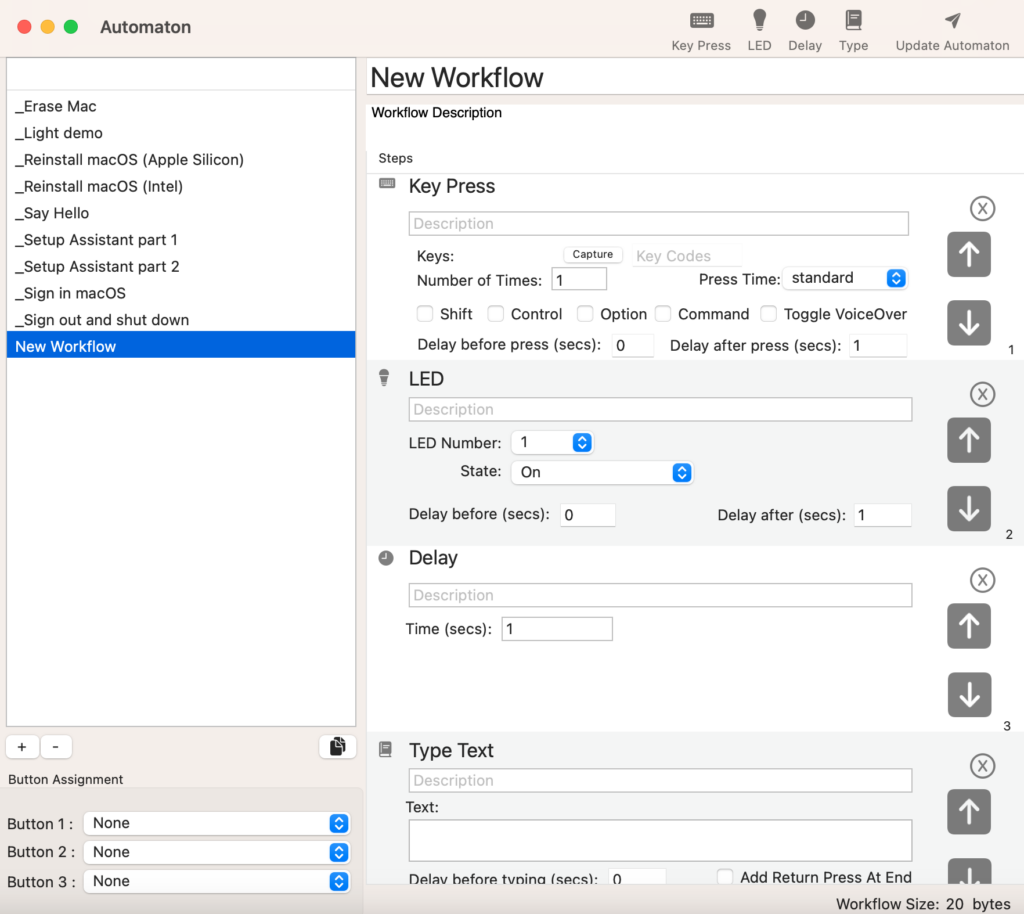Click the Text entry box
The image size is (1024, 914).
pyautogui.click(x=660, y=841)
